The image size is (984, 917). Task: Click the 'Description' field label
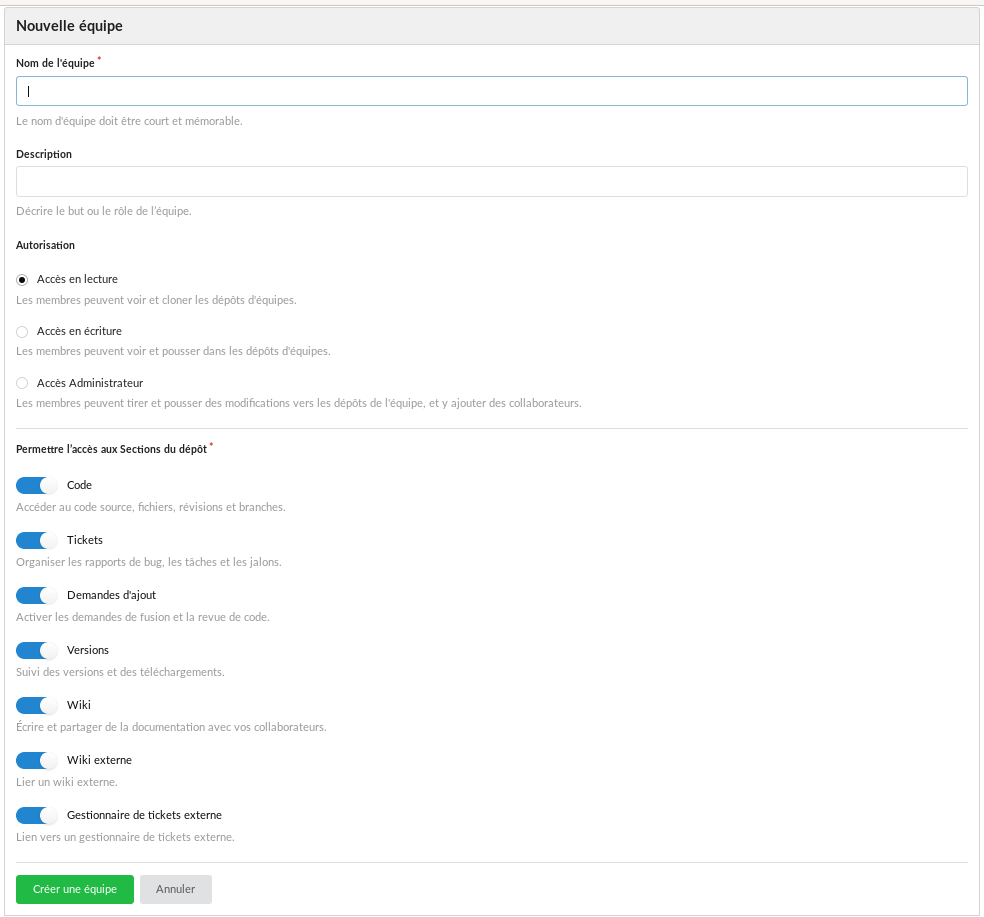[x=44, y=154]
